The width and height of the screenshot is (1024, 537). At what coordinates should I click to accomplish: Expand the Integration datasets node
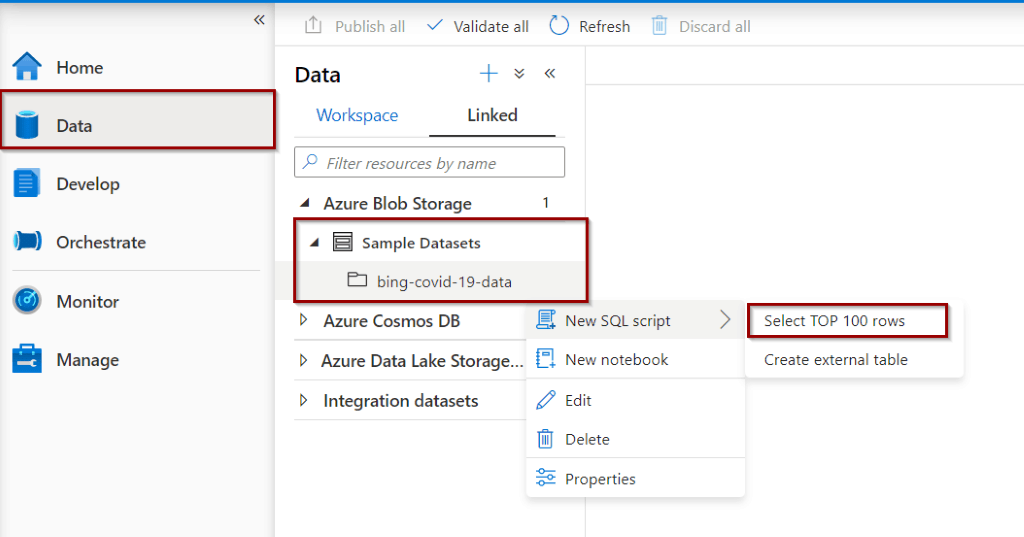tap(303, 400)
